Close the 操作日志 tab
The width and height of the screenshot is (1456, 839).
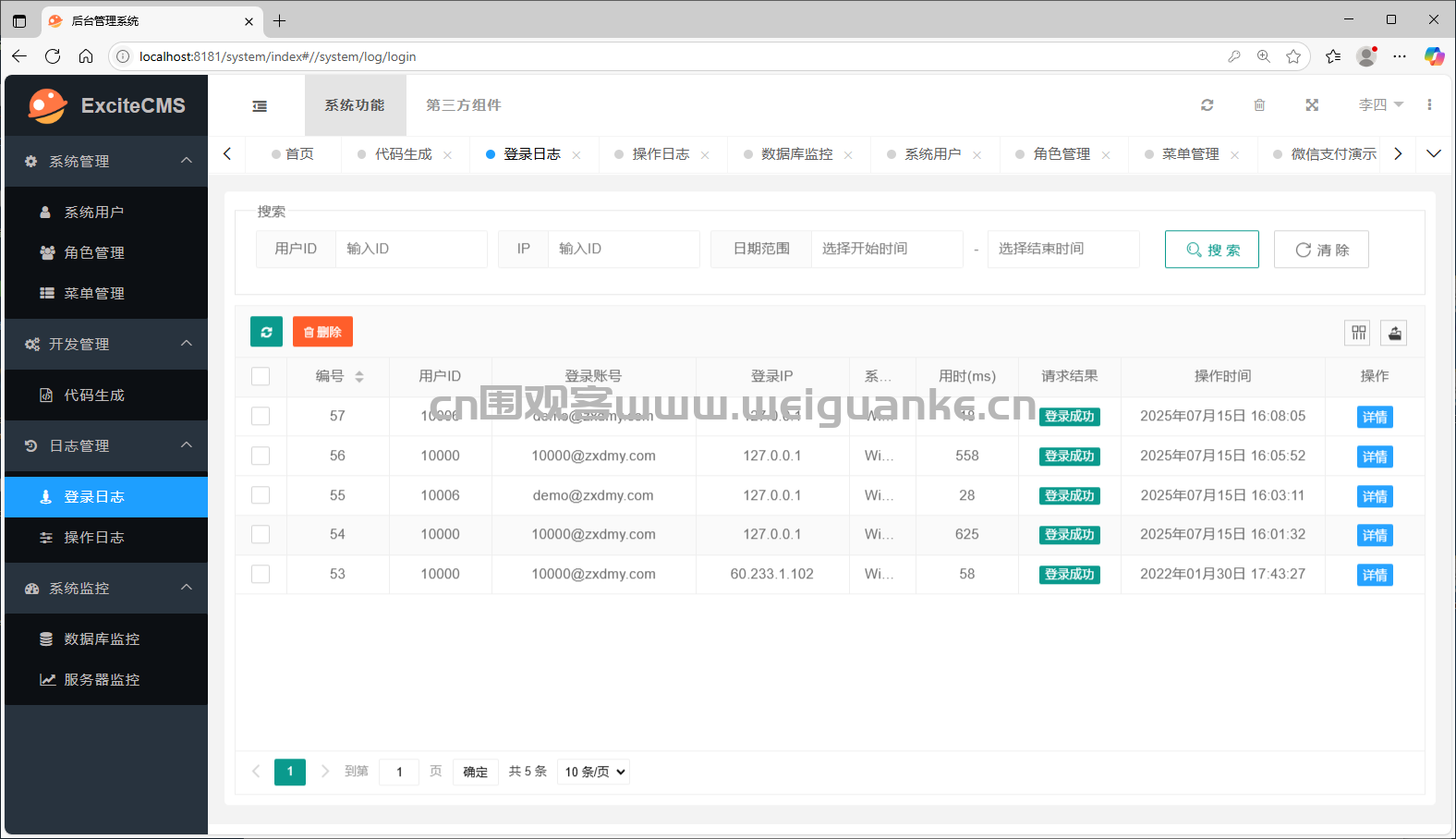click(x=705, y=155)
